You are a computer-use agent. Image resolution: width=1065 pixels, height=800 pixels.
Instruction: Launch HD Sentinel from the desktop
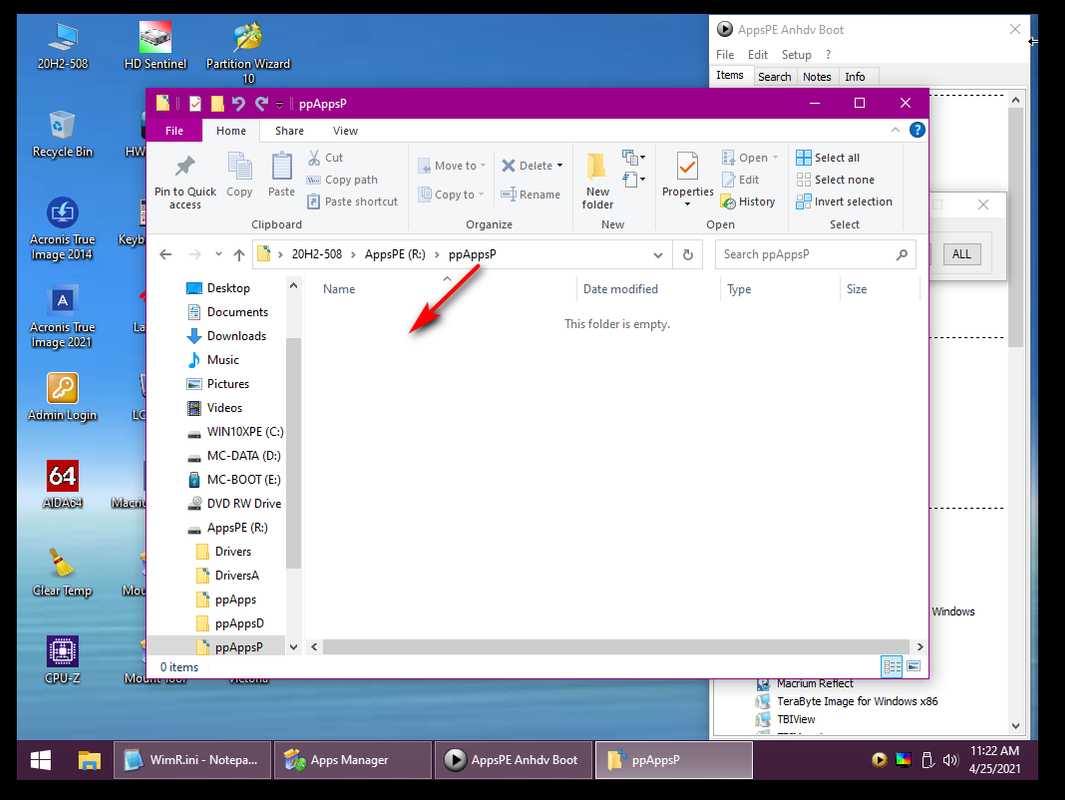pyautogui.click(x=155, y=46)
